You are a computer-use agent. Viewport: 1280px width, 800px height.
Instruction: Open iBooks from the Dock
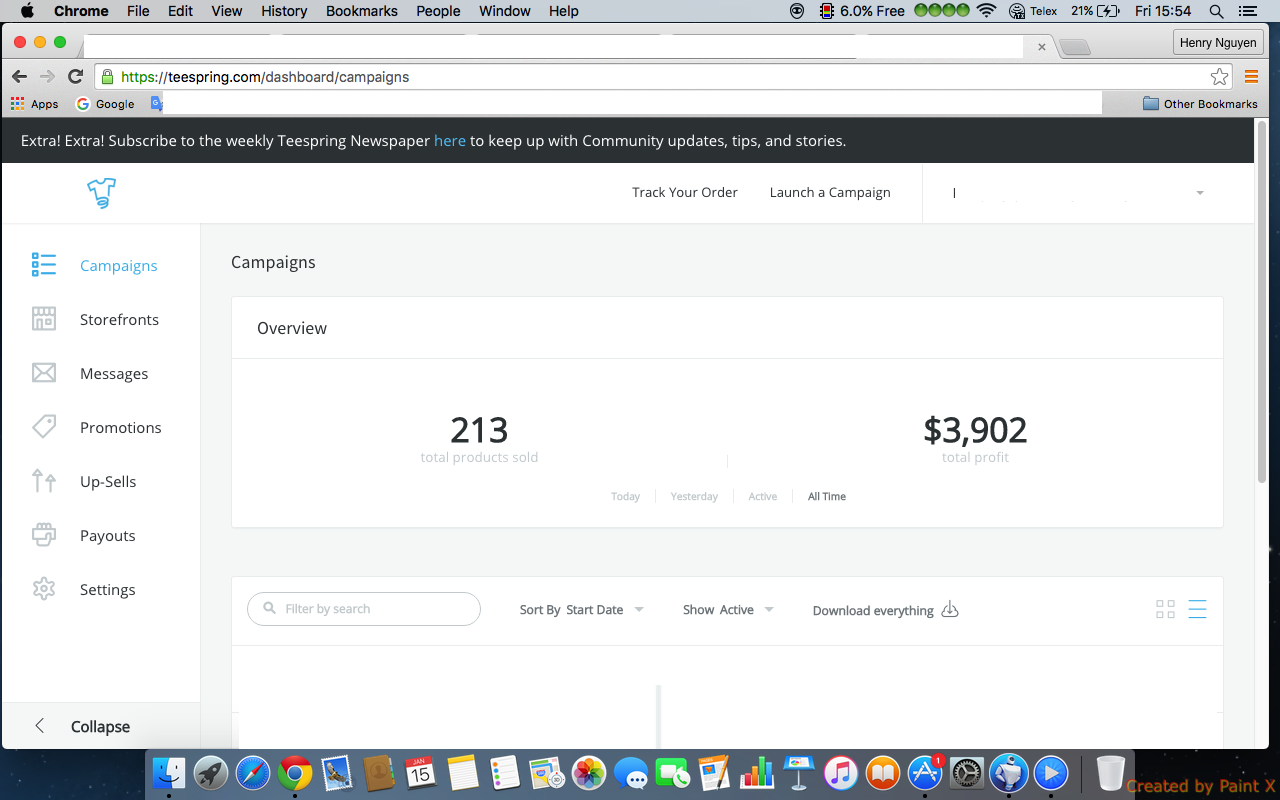tap(883, 773)
